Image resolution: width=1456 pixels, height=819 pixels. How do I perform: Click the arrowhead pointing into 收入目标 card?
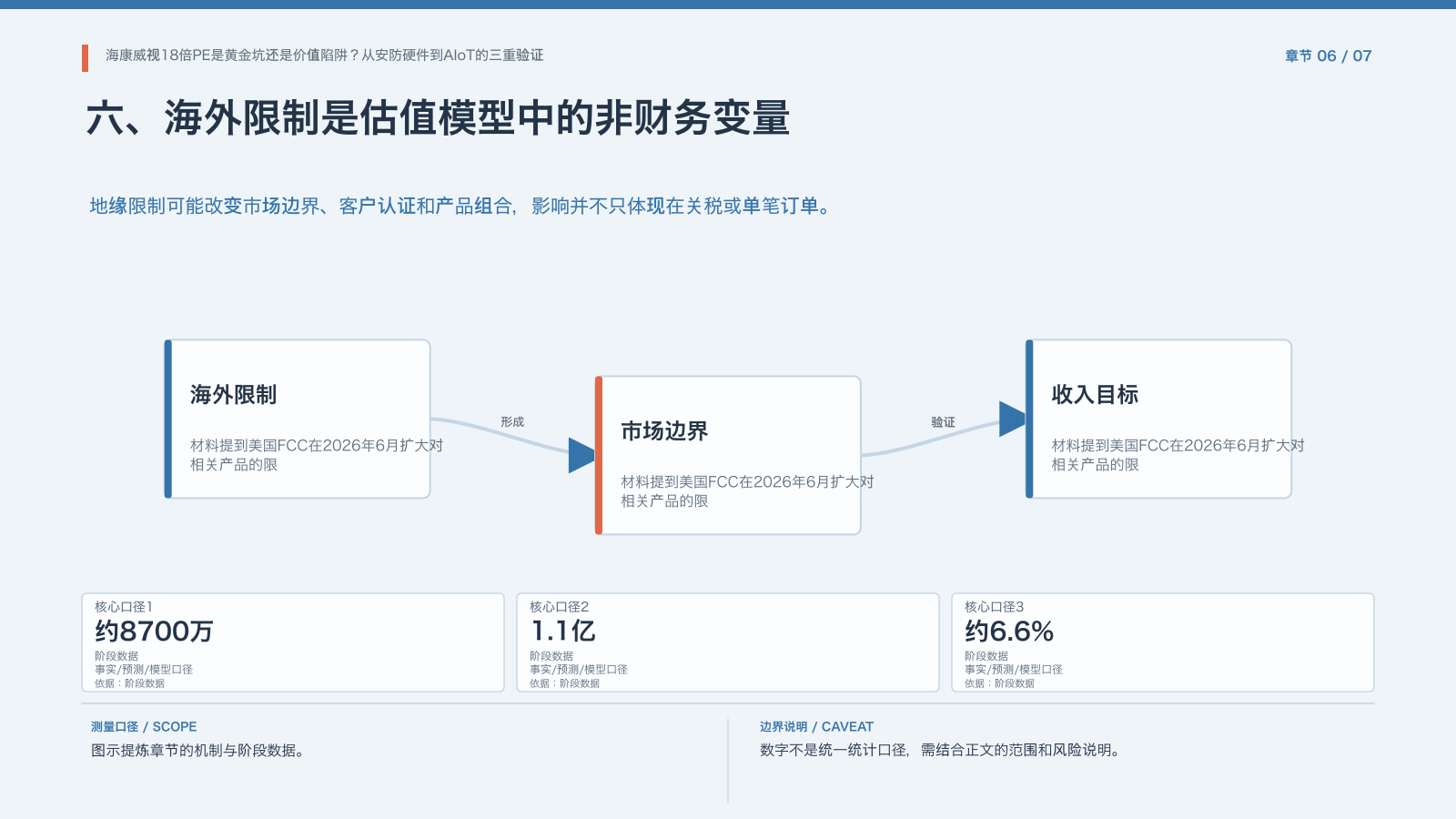1012,419
